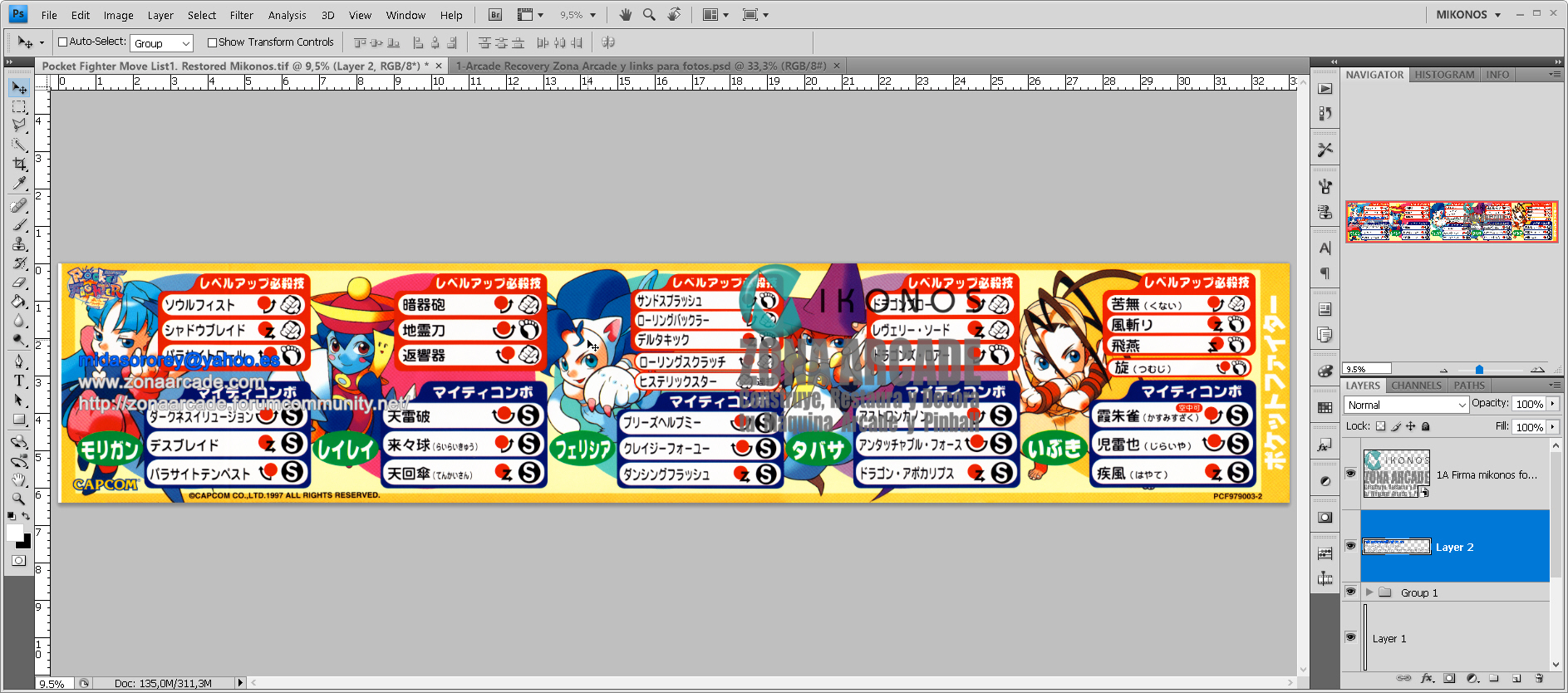Click the Navigator zoom percentage field

pyautogui.click(x=1368, y=369)
